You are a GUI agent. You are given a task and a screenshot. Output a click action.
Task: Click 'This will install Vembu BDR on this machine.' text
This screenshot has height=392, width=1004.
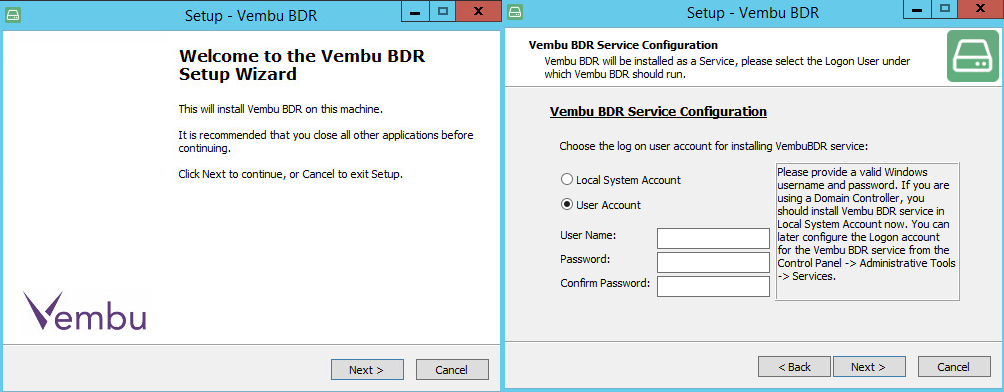[280, 109]
